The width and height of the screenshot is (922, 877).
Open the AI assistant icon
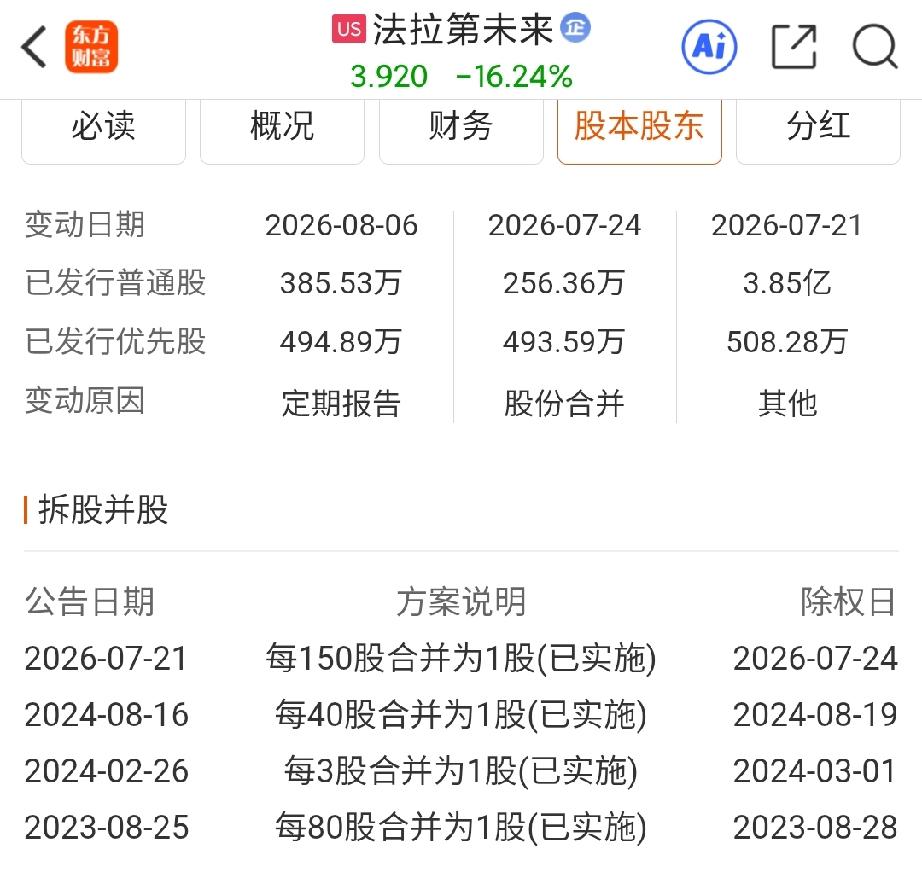[709, 46]
